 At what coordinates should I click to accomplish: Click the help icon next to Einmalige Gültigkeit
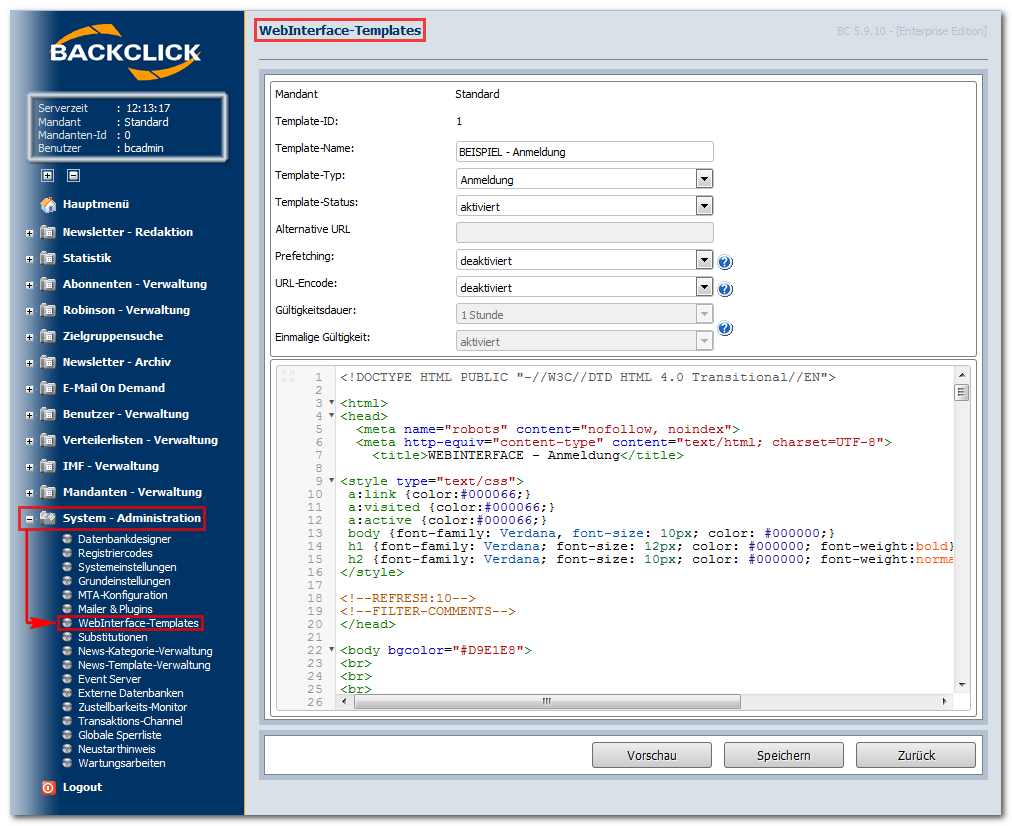(x=725, y=328)
